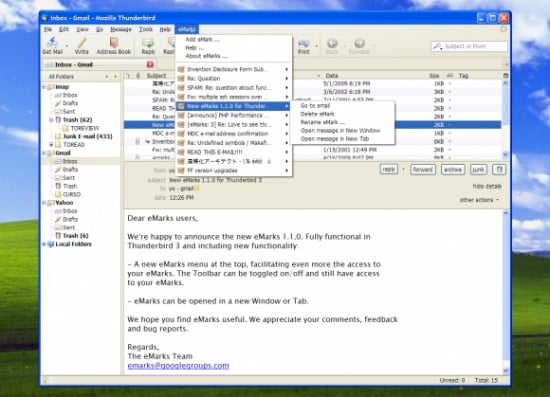Select 'Open message in New Window'

coord(340,130)
